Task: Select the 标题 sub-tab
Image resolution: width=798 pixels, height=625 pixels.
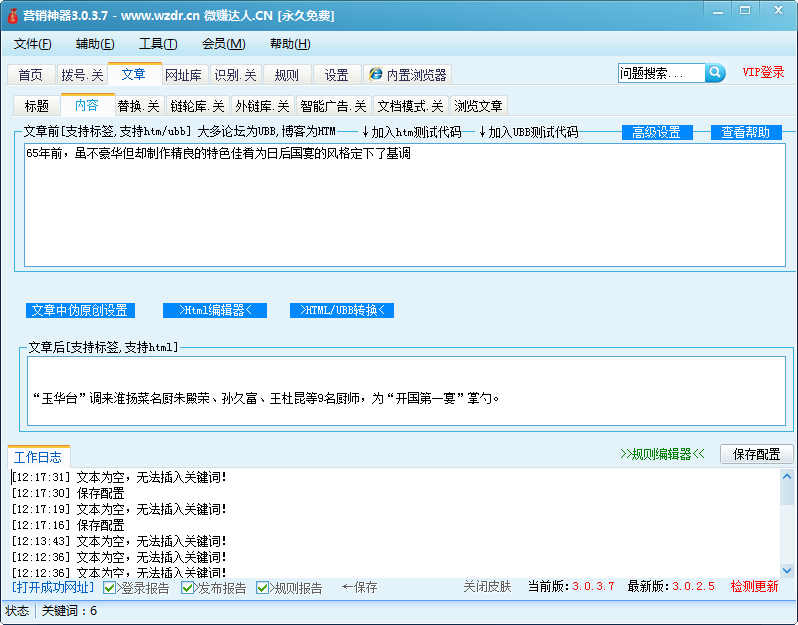Action: point(37,106)
